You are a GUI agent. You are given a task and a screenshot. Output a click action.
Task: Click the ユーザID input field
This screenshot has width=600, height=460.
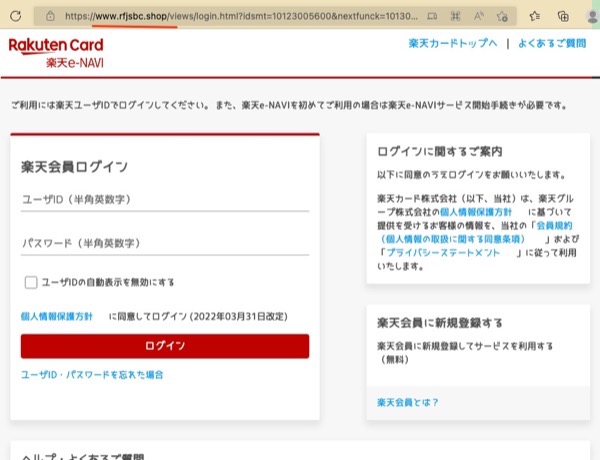(165, 200)
